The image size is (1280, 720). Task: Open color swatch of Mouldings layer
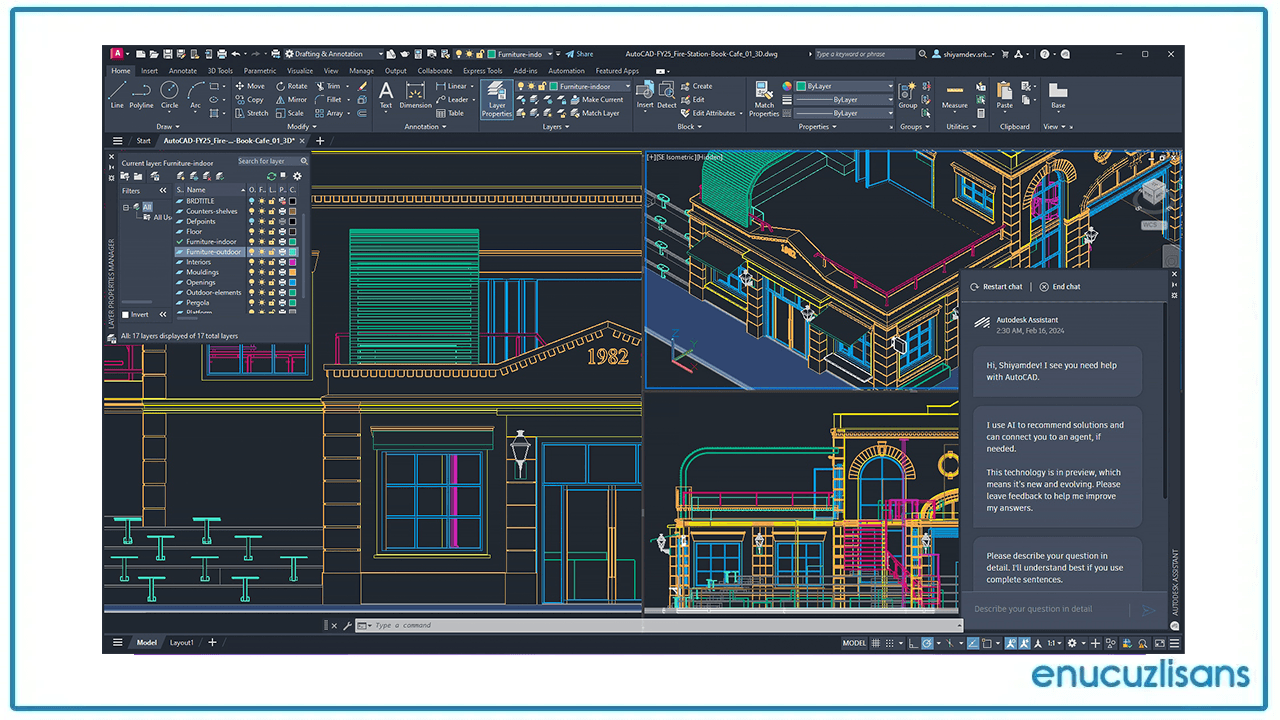click(x=292, y=272)
